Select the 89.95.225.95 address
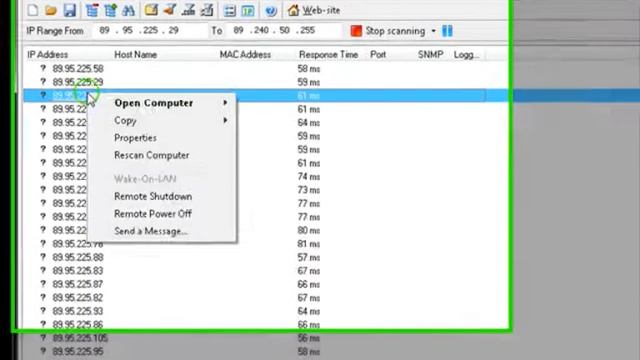Image resolution: width=640 pixels, height=360 pixels. click(78, 351)
